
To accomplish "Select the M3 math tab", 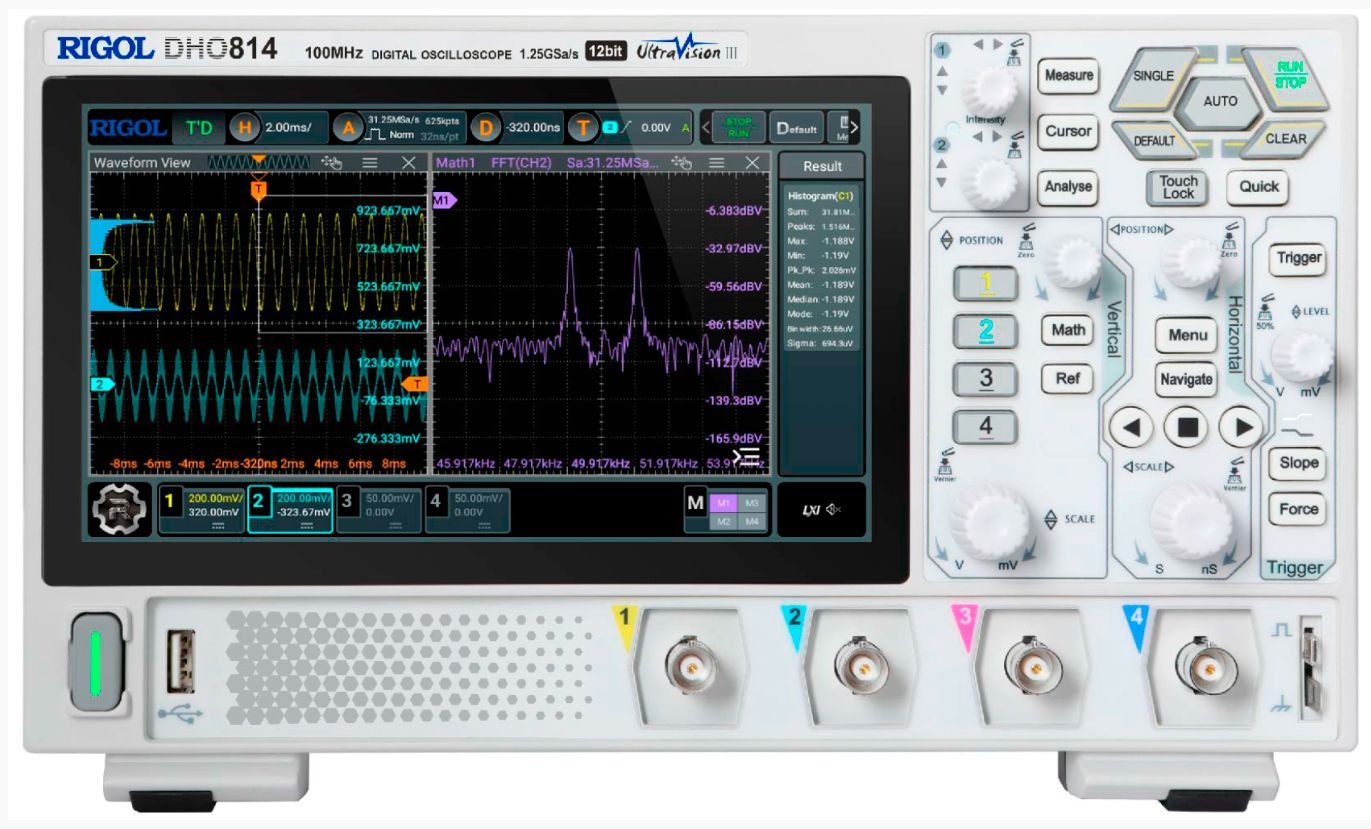I will coord(753,501).
